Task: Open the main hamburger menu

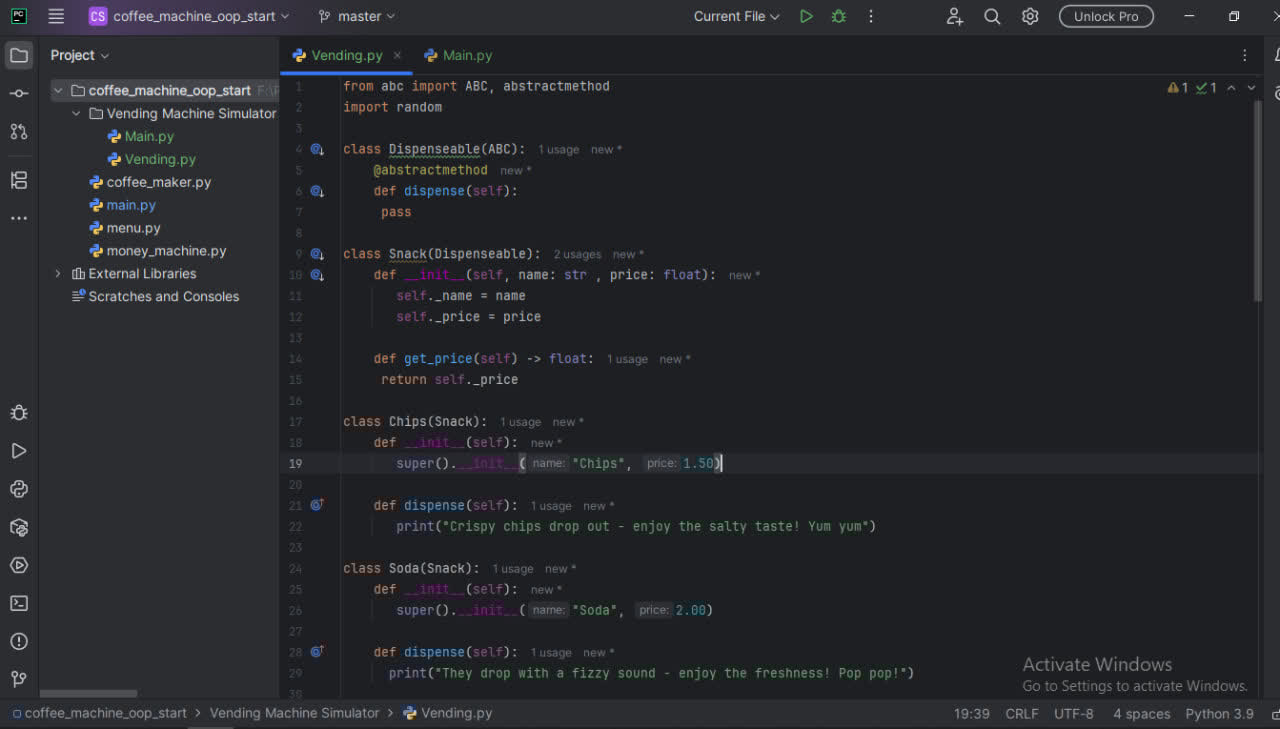Action: click(x=56, y=16)
